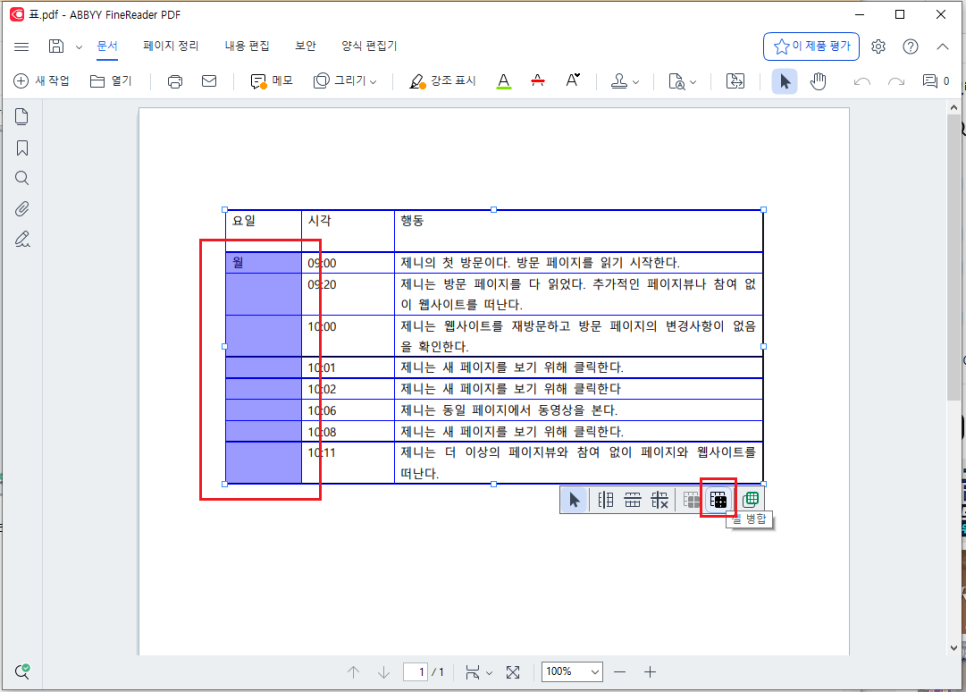This screenshot has height=692, width=966.
Task: Click the 10:11 time cell
Action: (x=347, y=463)
